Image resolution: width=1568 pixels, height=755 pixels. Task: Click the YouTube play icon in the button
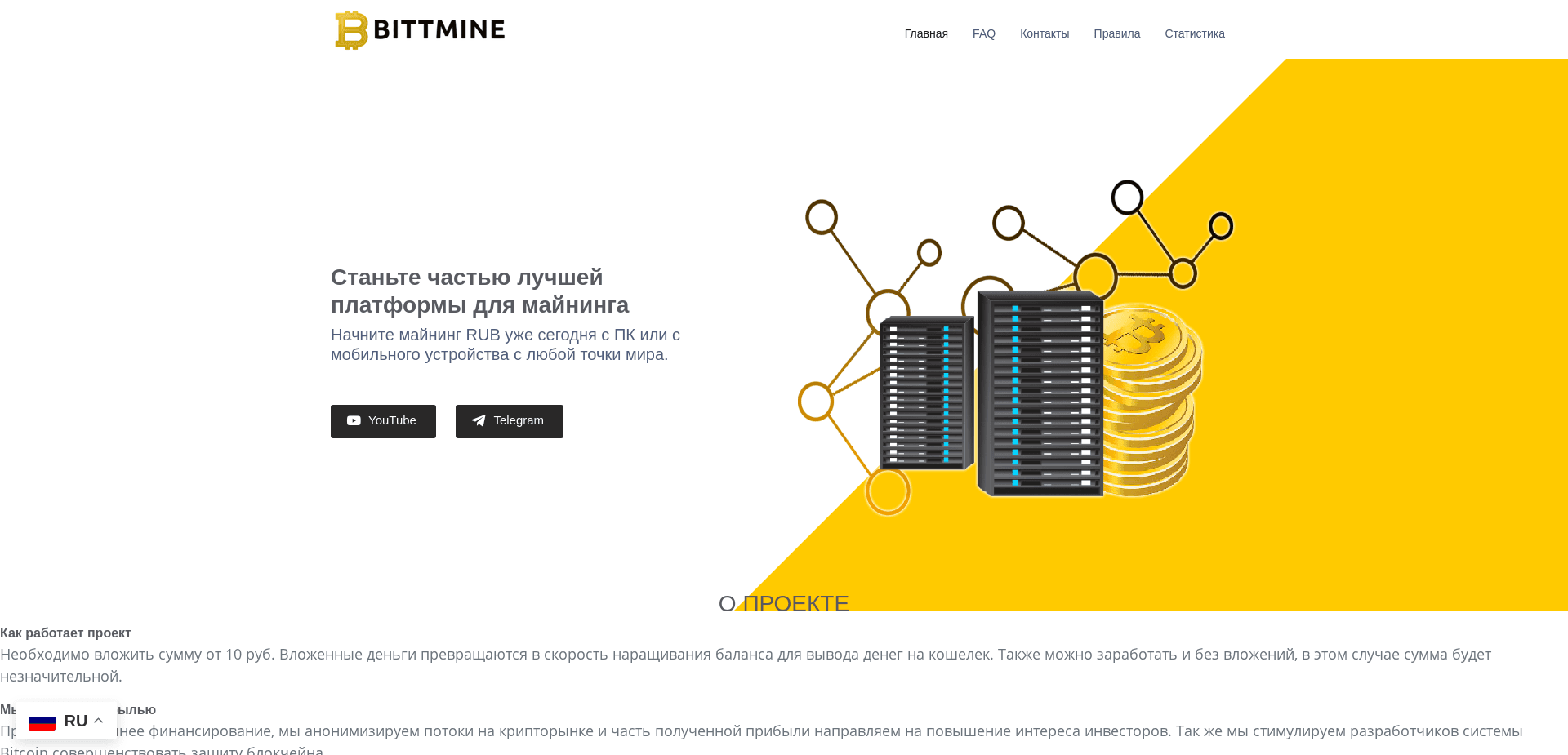click(353, 421)
